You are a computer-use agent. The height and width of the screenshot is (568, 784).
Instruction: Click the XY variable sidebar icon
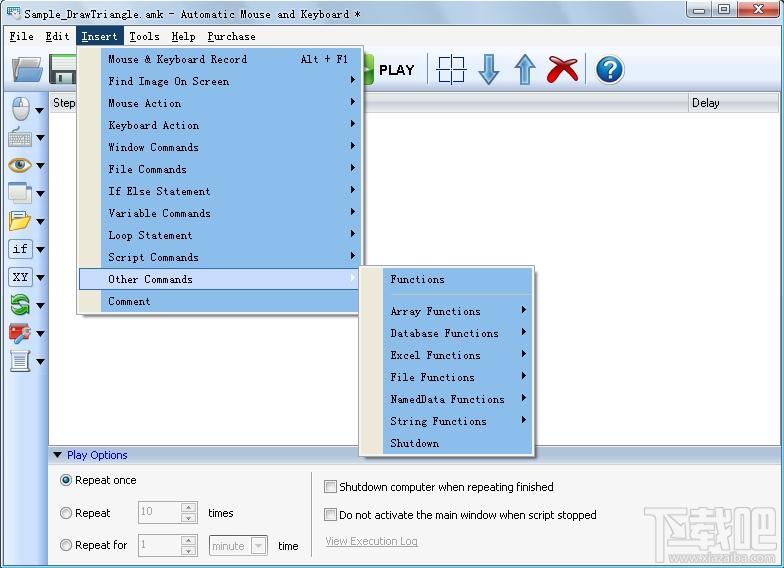20,277
